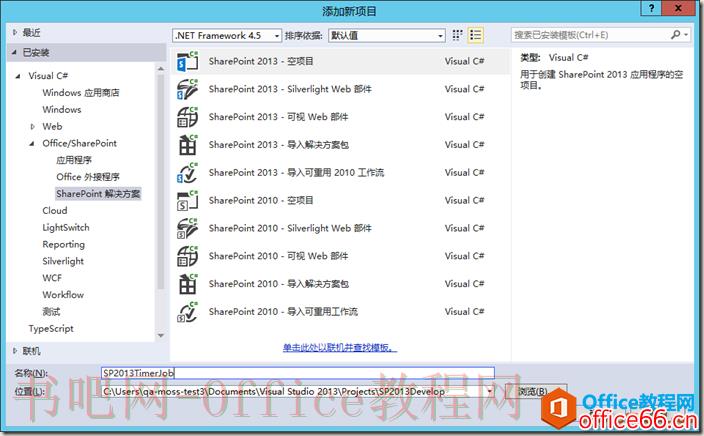Click SharePoint 2010 导入解决方案包 icon

[x=188, y=284]
